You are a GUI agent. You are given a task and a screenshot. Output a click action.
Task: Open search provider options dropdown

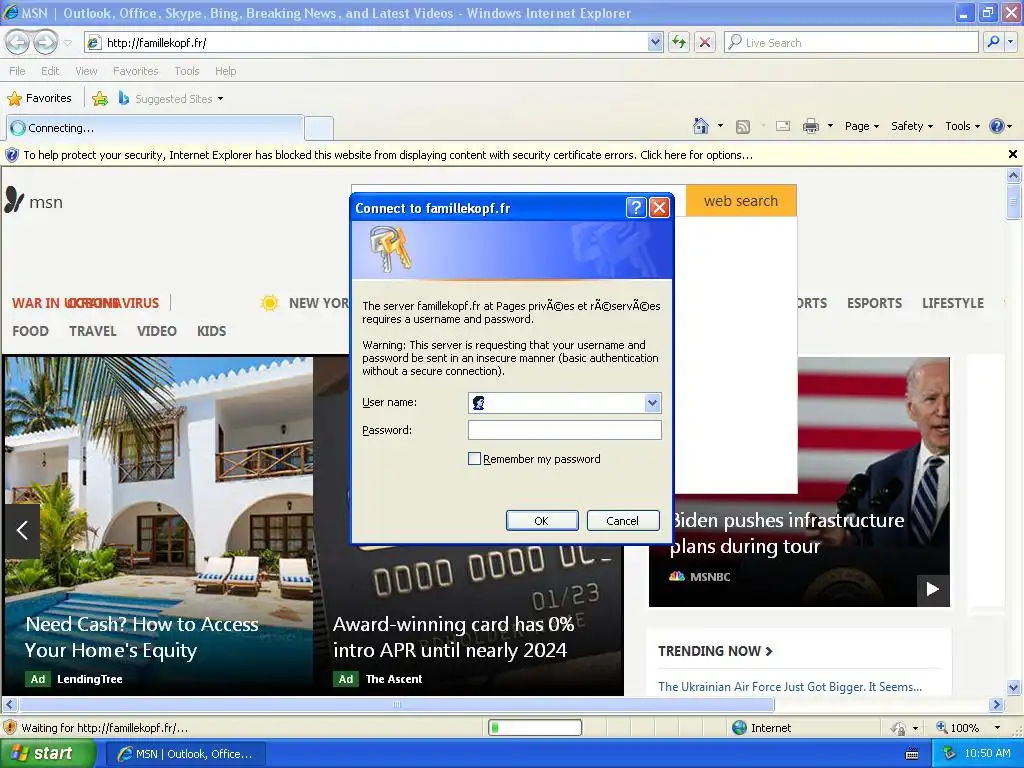[1011, 42]
